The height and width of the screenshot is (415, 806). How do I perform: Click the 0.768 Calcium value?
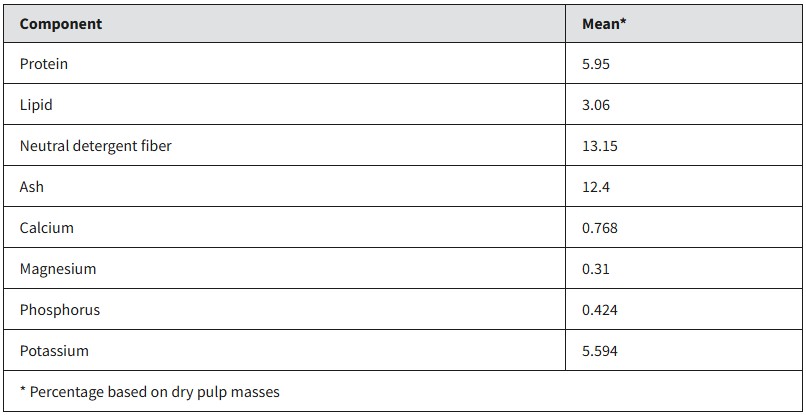(600, 228)
